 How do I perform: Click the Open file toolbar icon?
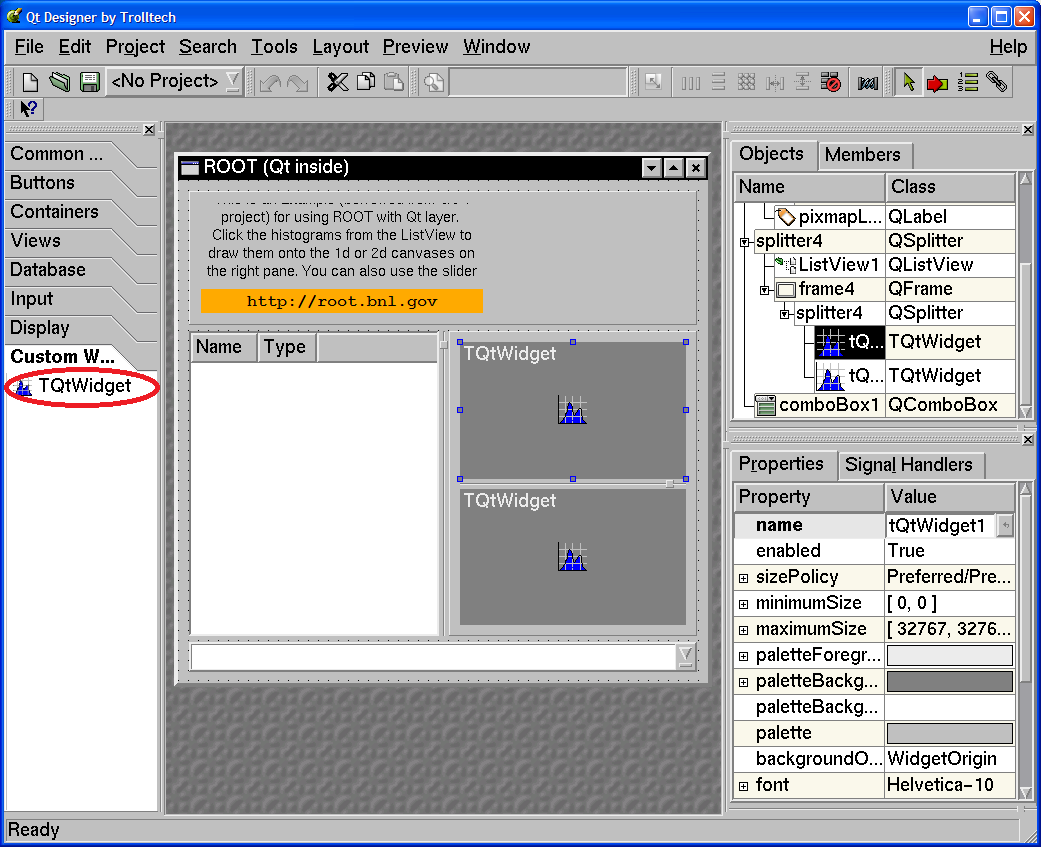pyautogui.click(x=60, y=82)
